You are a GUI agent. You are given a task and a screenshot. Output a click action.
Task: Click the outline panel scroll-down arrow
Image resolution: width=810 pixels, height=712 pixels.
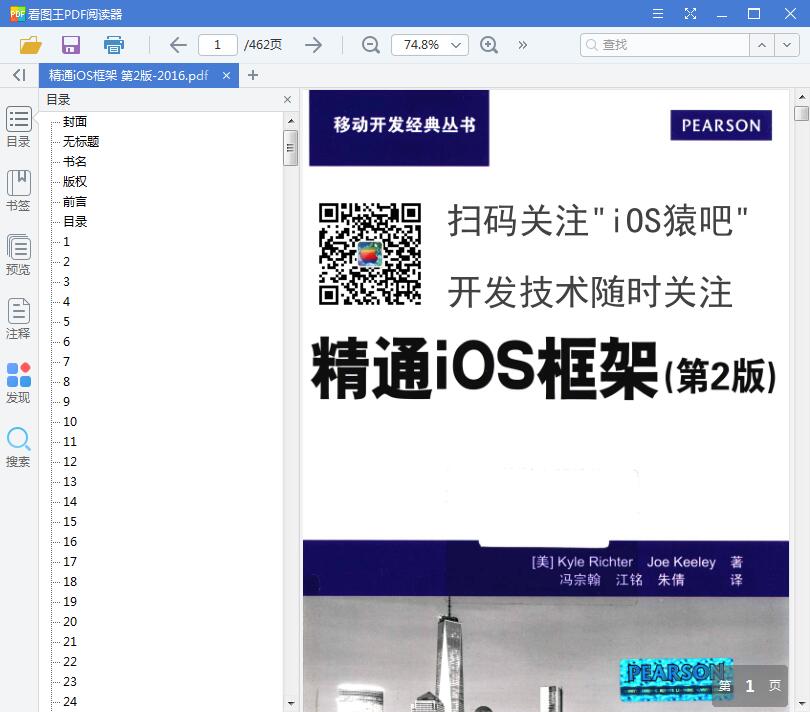(x=290, y=703)
